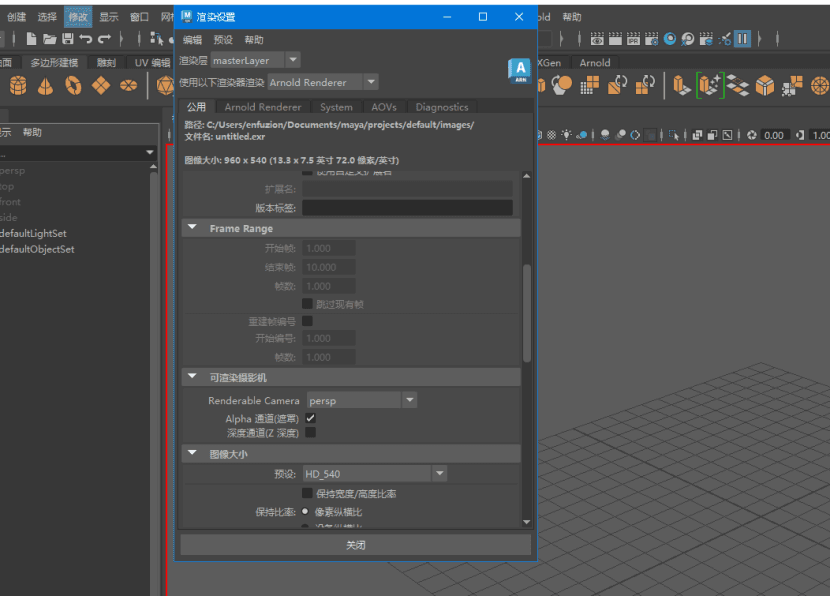Click the version label input field

[x=407, y=207]
